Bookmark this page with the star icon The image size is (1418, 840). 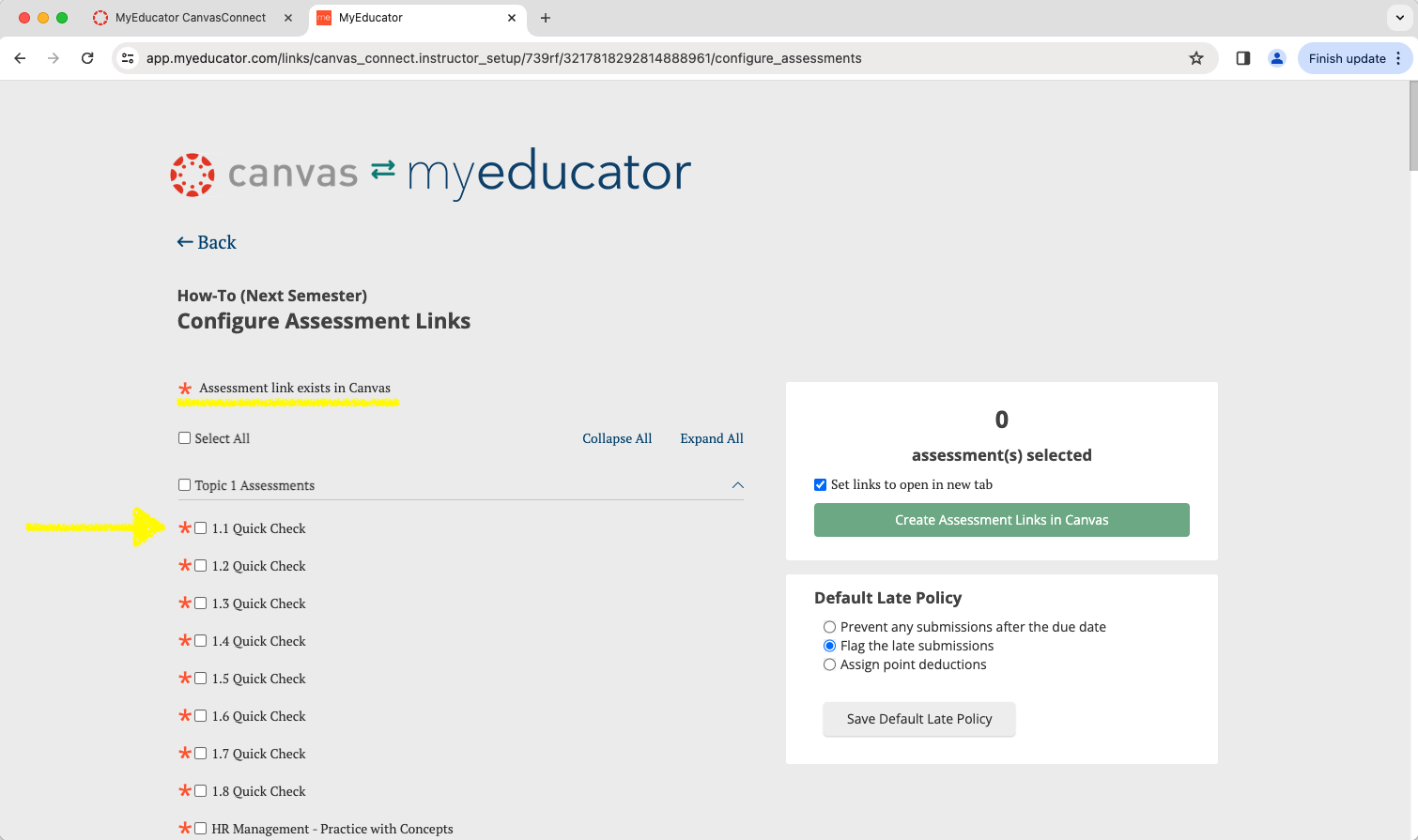[1196, 58]
